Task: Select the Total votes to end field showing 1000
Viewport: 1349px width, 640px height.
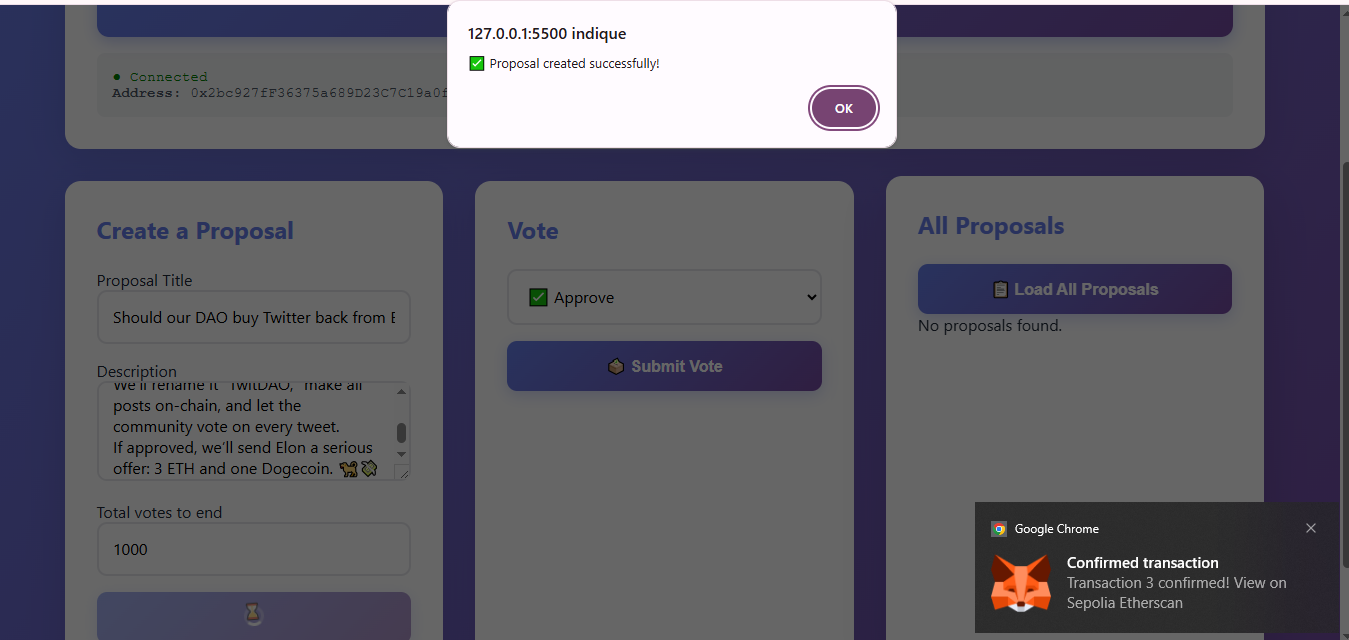Action: 253,549
